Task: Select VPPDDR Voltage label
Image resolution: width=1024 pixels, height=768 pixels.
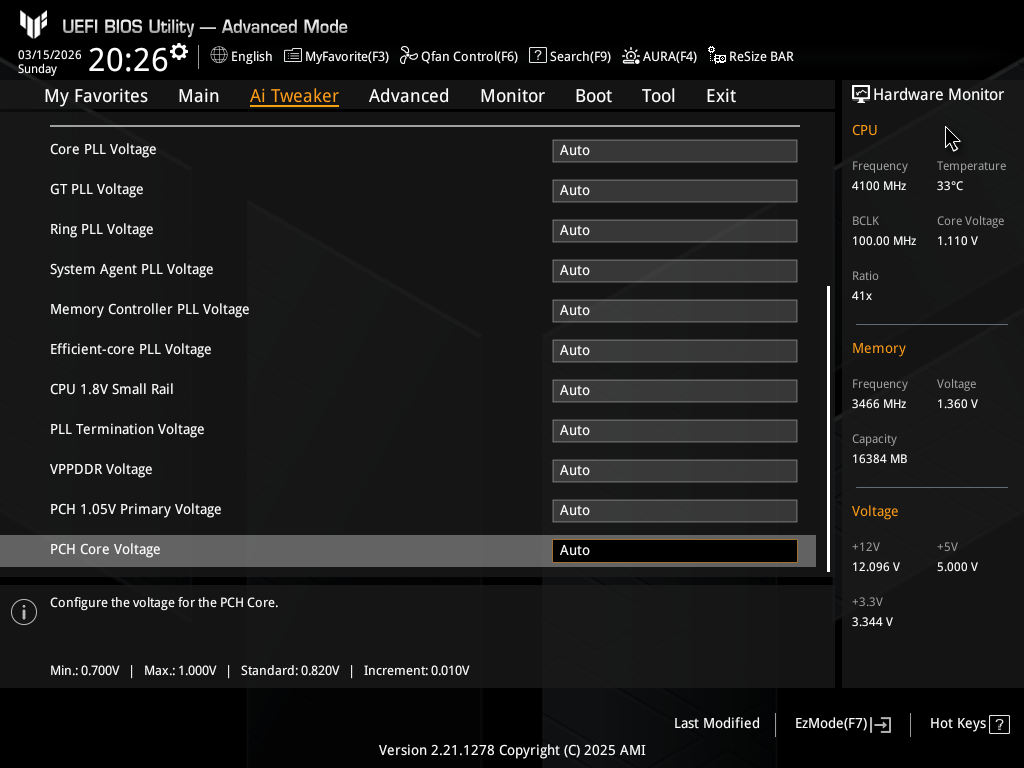Action: point(101,470)
